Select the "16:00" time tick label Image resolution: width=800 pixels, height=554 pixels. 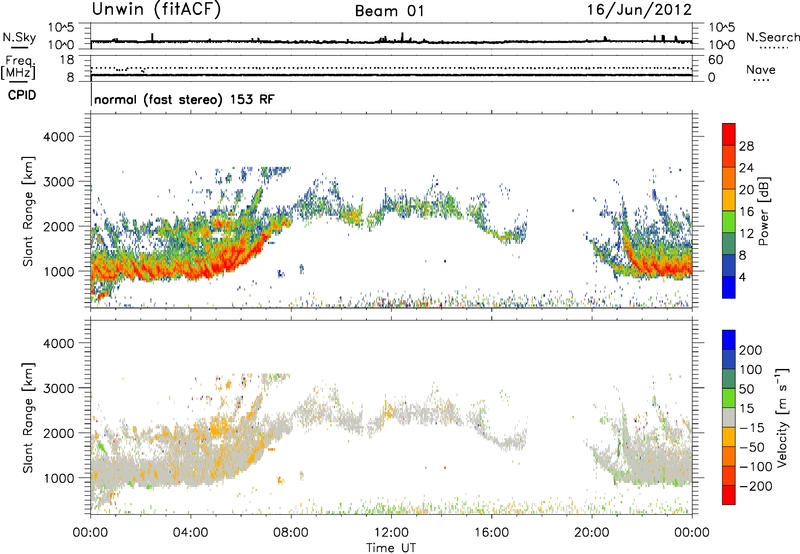491,533
